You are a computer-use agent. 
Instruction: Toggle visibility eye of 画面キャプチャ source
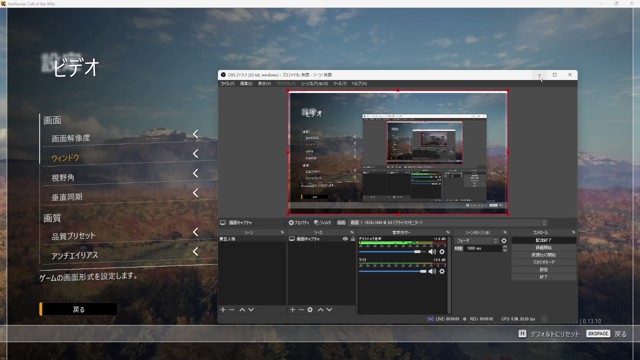pyautogui.click(x=345, y=239)
